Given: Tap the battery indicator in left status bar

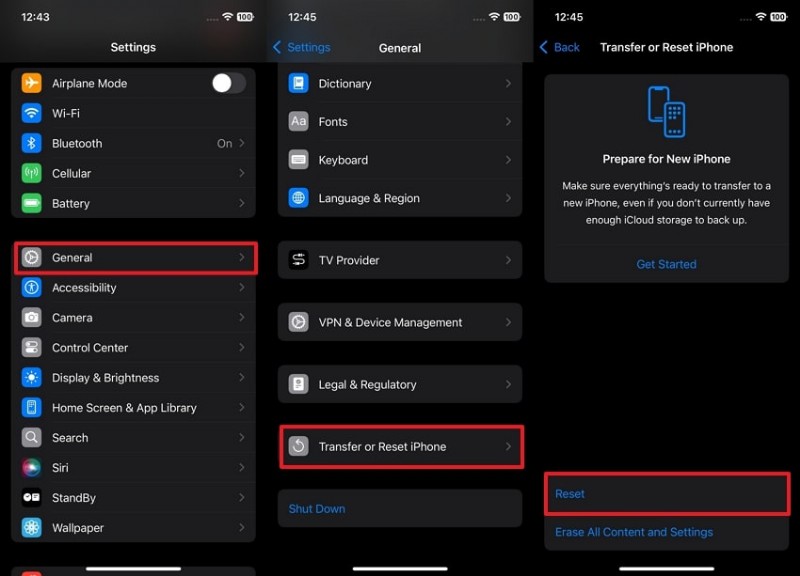Looking at the screenshot, I should tap(245, 17).
